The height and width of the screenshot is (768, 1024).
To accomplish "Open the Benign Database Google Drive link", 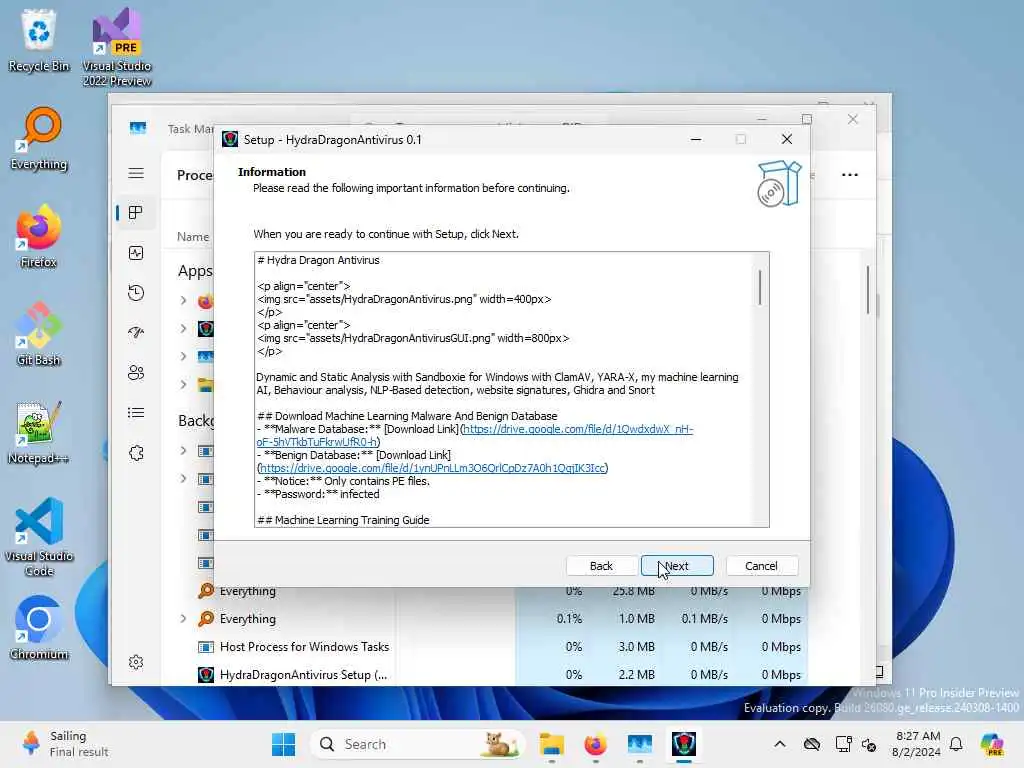I will tap(432, 468).
